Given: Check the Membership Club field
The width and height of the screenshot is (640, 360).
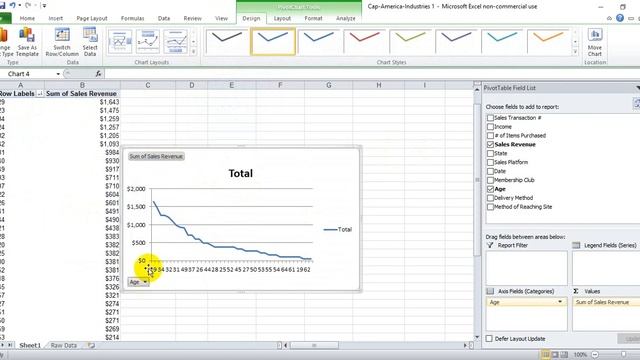Looking at the screenshot, I should tap(490, 180).
